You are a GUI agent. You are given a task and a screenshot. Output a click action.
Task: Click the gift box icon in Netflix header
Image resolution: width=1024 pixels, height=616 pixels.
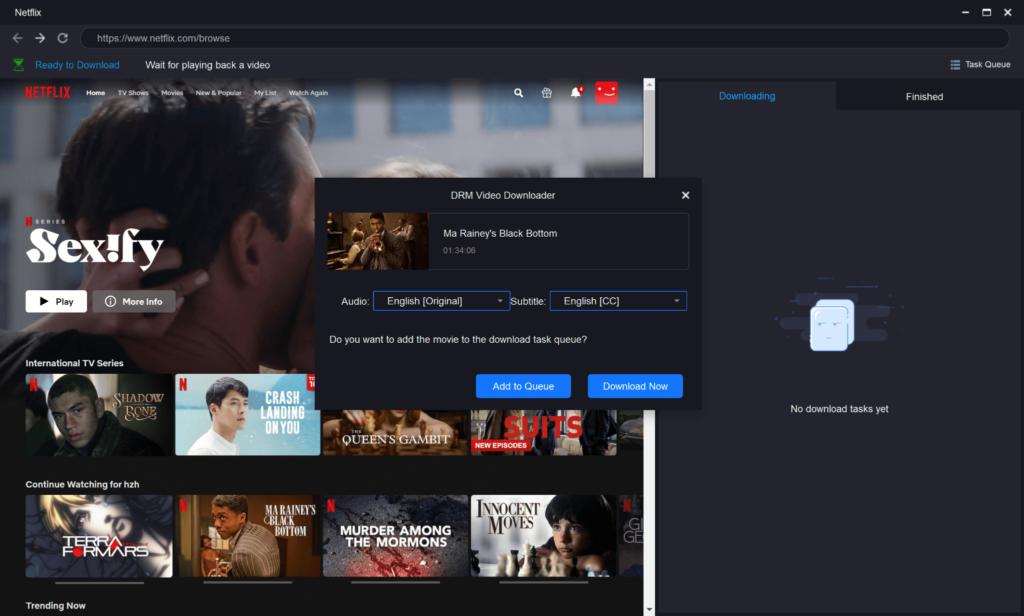point(546,92)
